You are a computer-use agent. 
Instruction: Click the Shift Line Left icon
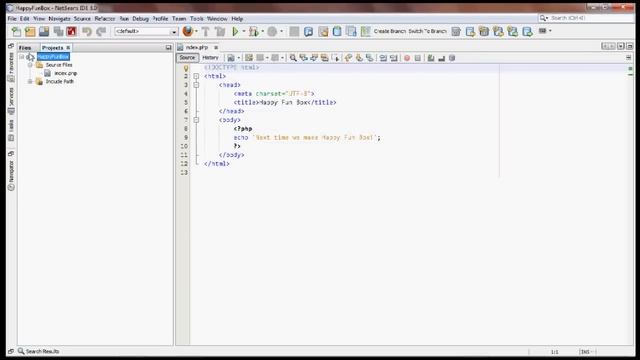pos(383,58)
